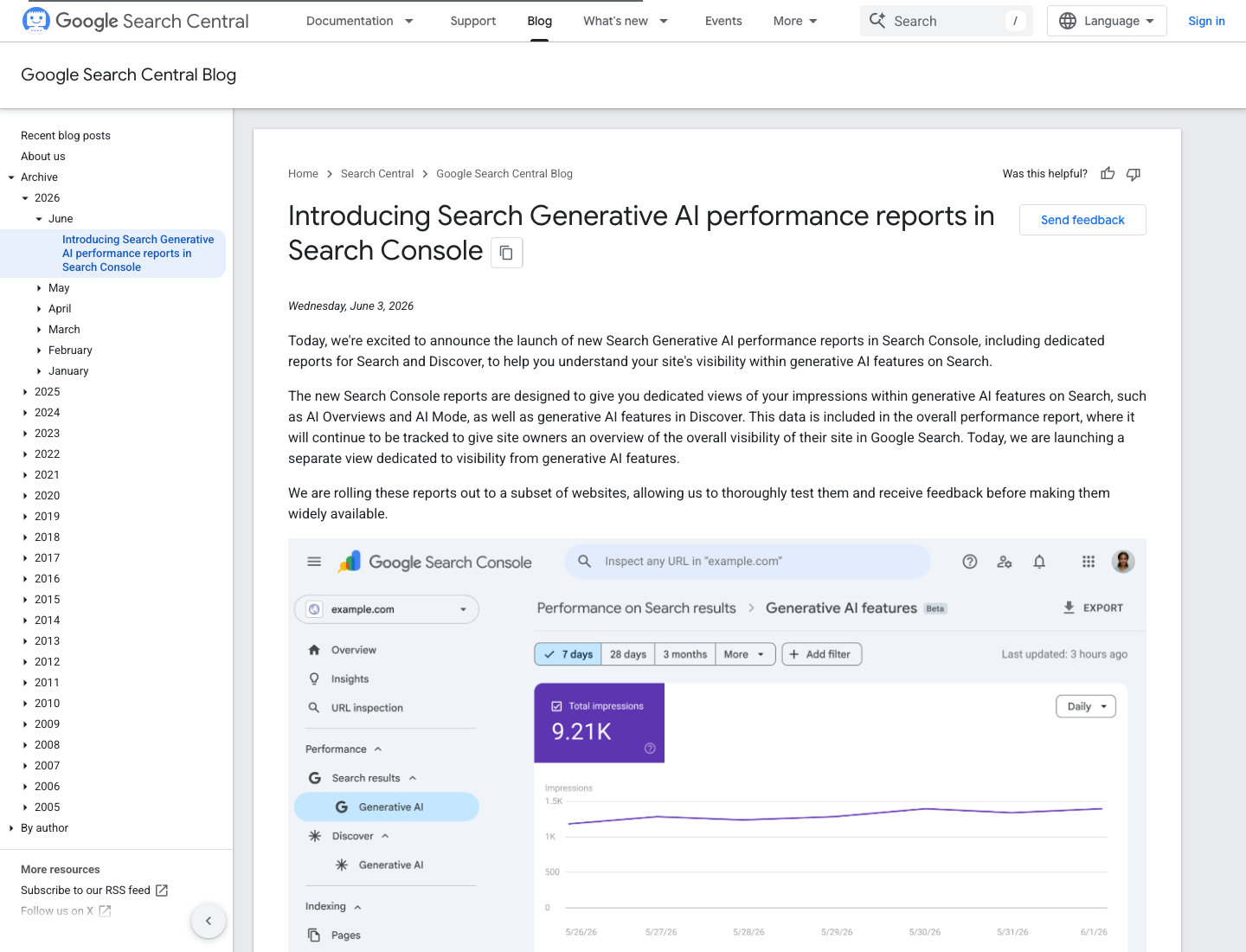Expand the February archive month

pos(39,351)
